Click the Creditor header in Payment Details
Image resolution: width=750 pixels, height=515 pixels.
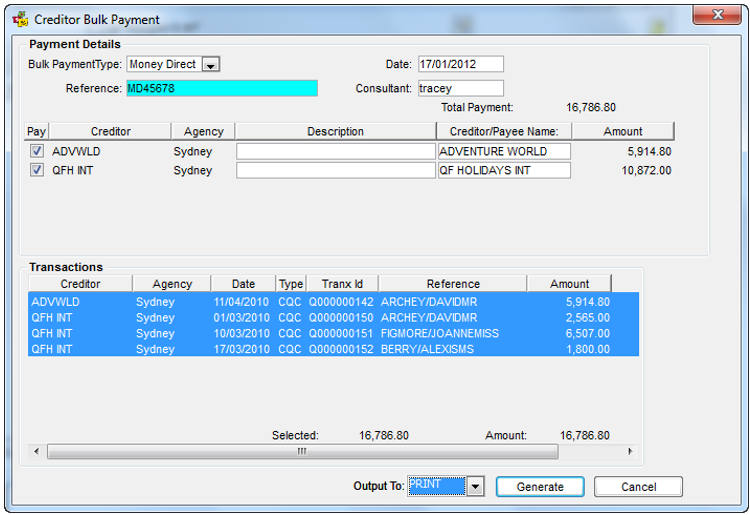coord(110,131)
